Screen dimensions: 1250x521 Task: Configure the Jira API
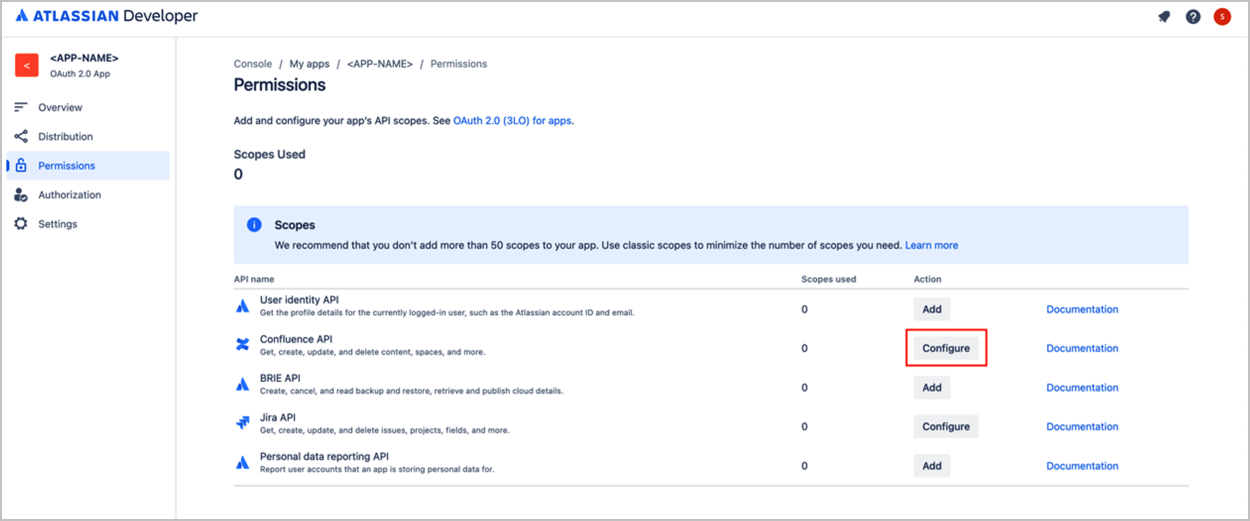click(x=946, y=426)
